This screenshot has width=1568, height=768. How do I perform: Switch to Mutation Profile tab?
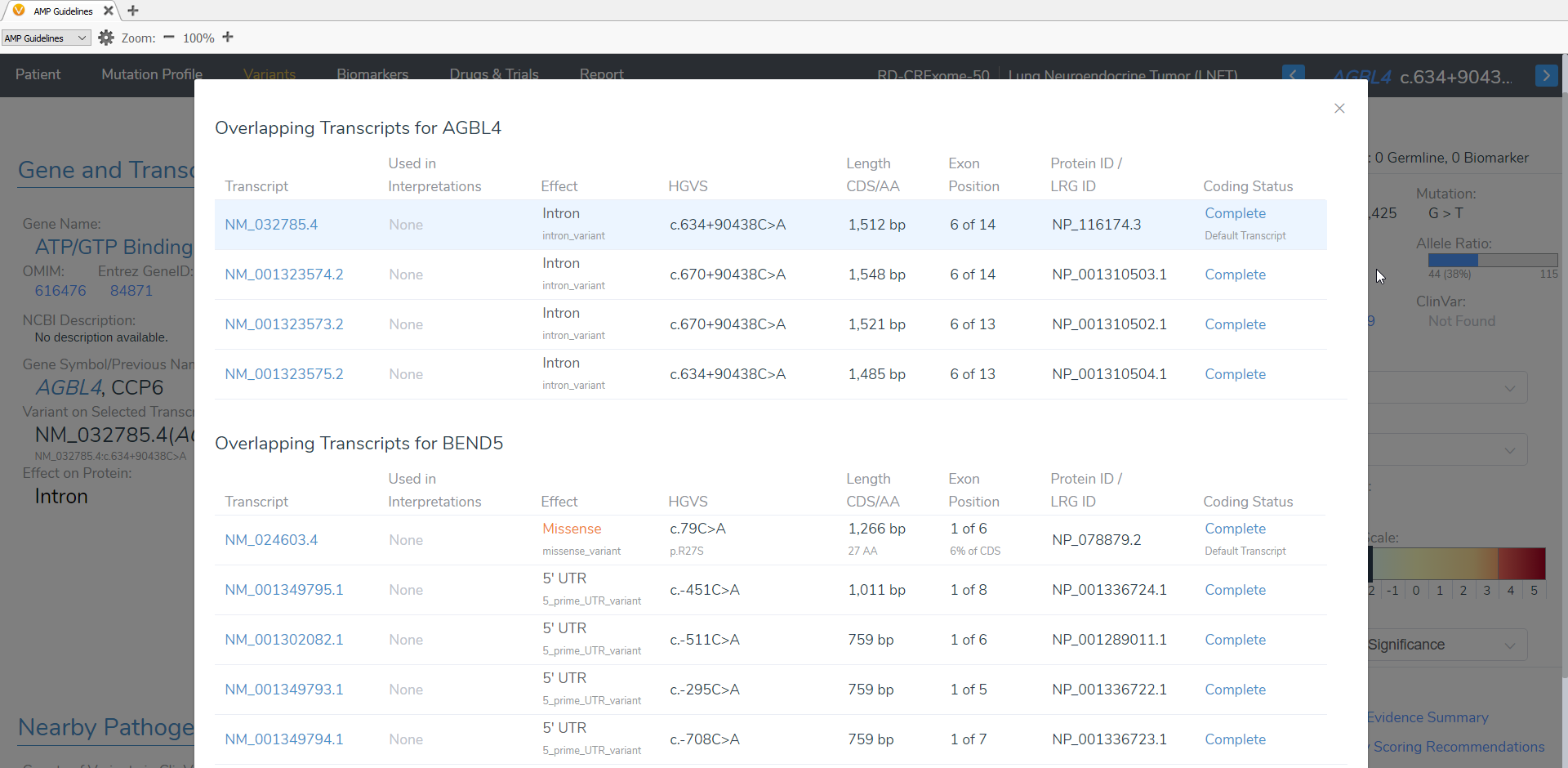click(151, 74)
